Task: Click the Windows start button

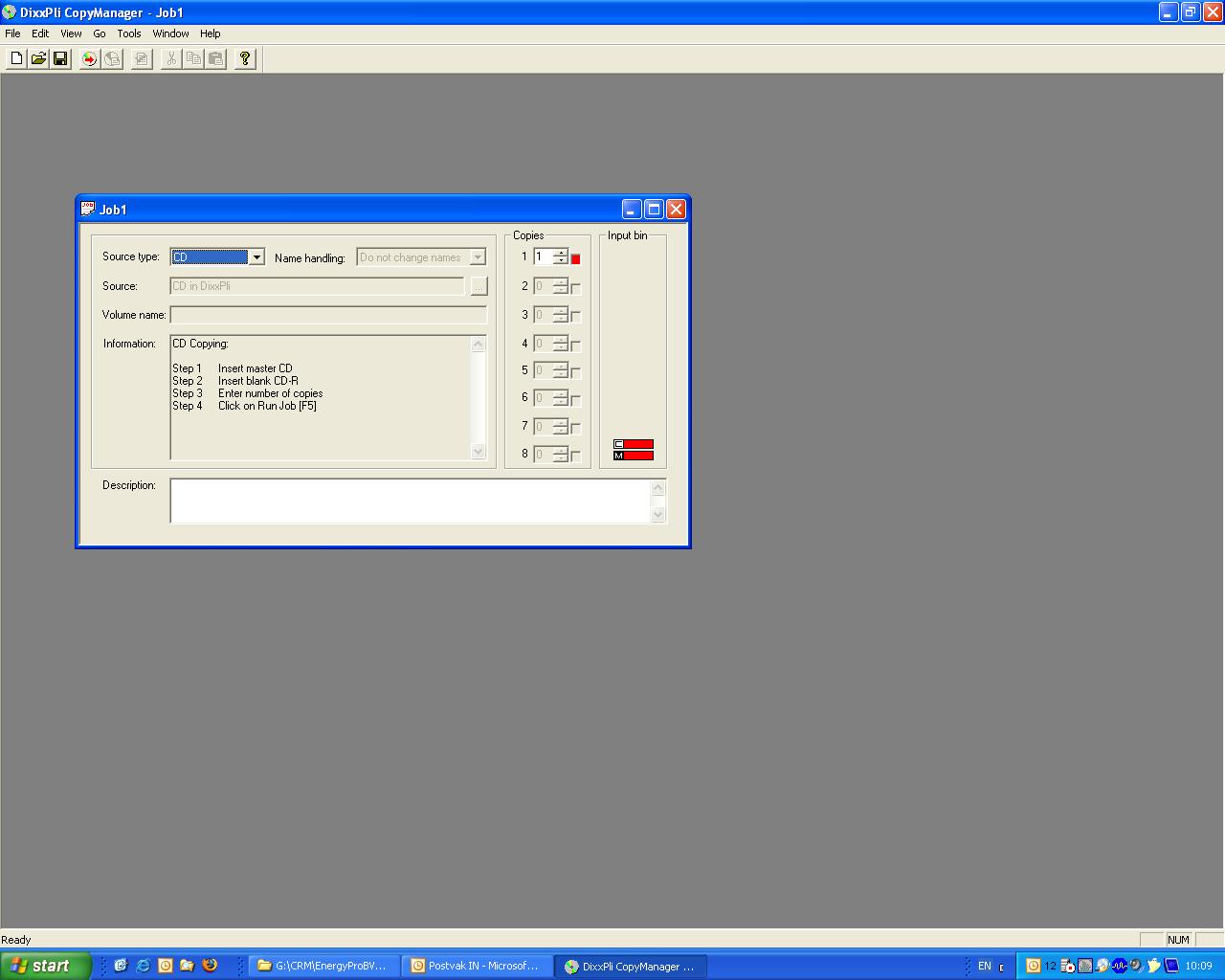Action: [x=45, y=966]
